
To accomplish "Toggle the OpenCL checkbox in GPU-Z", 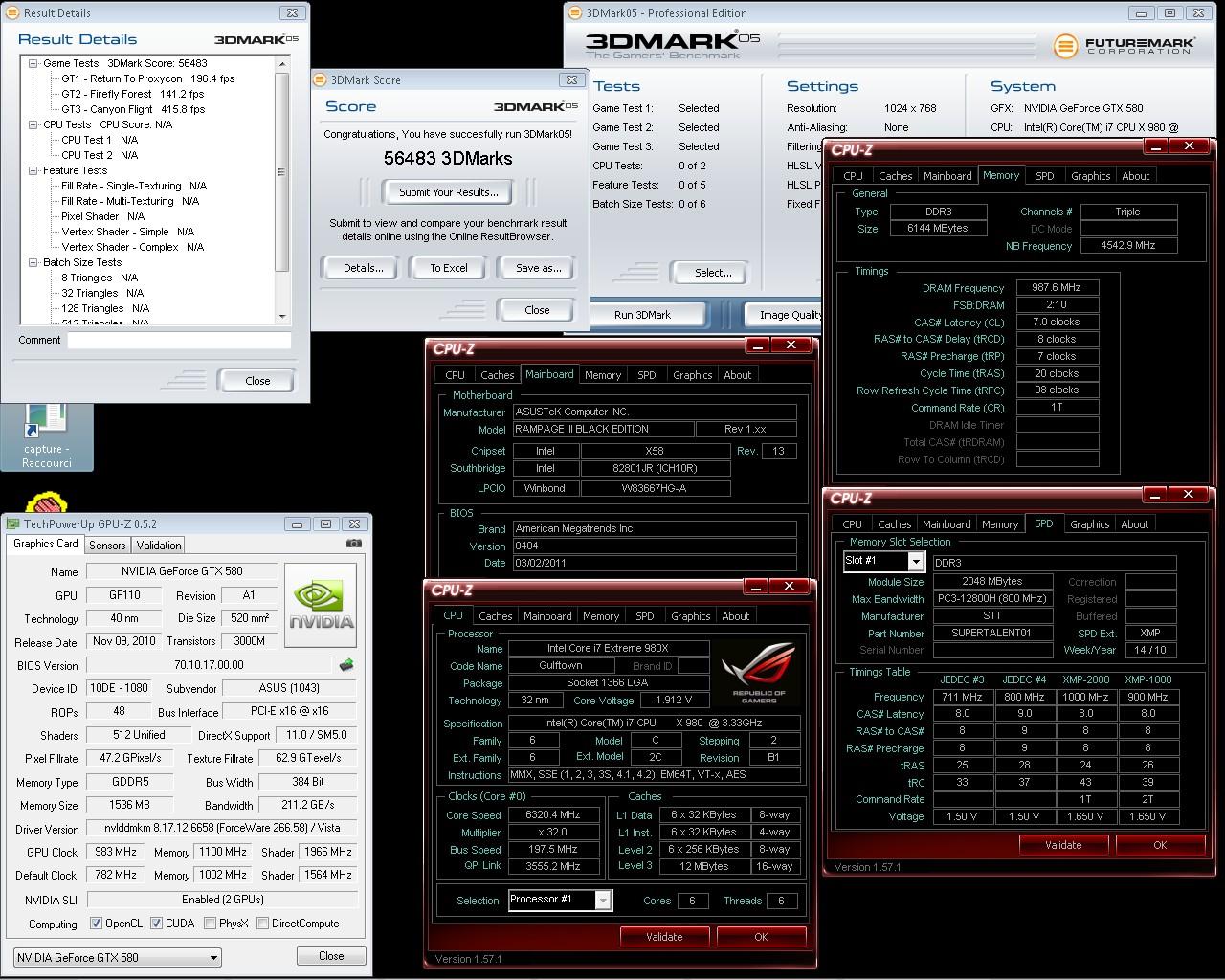I will point(96,924).
